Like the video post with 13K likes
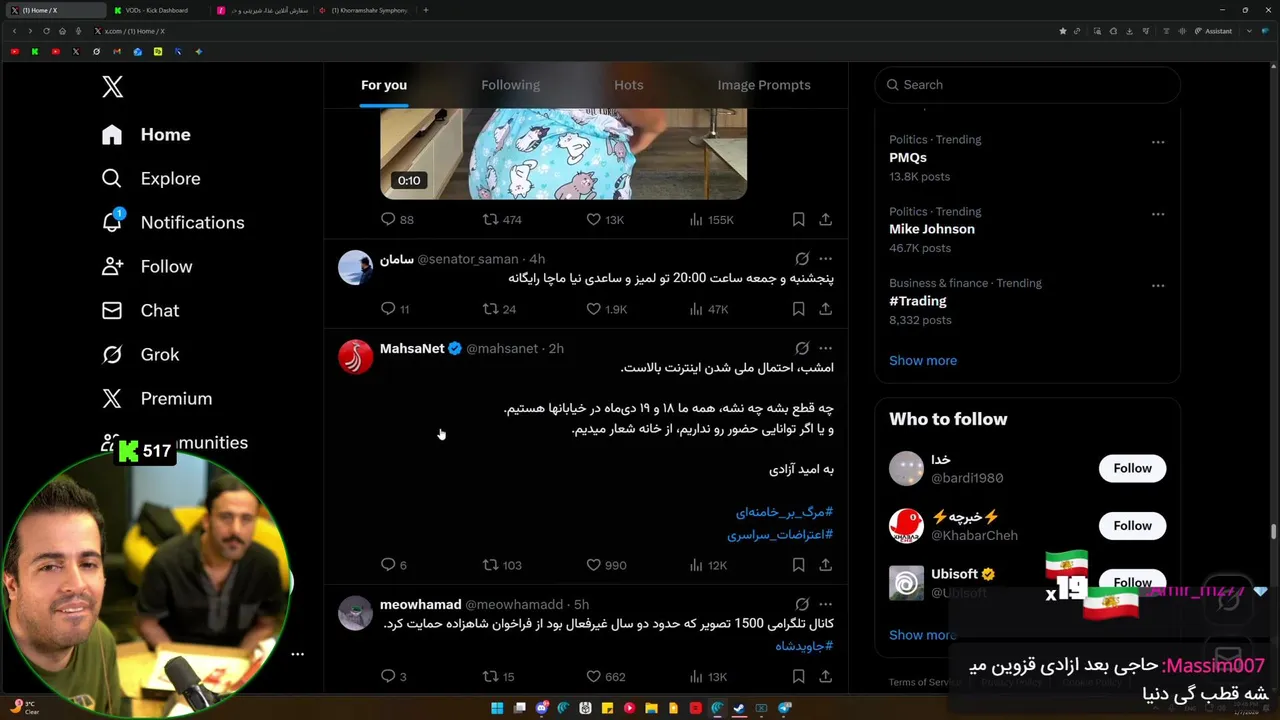 coord(605,219)
